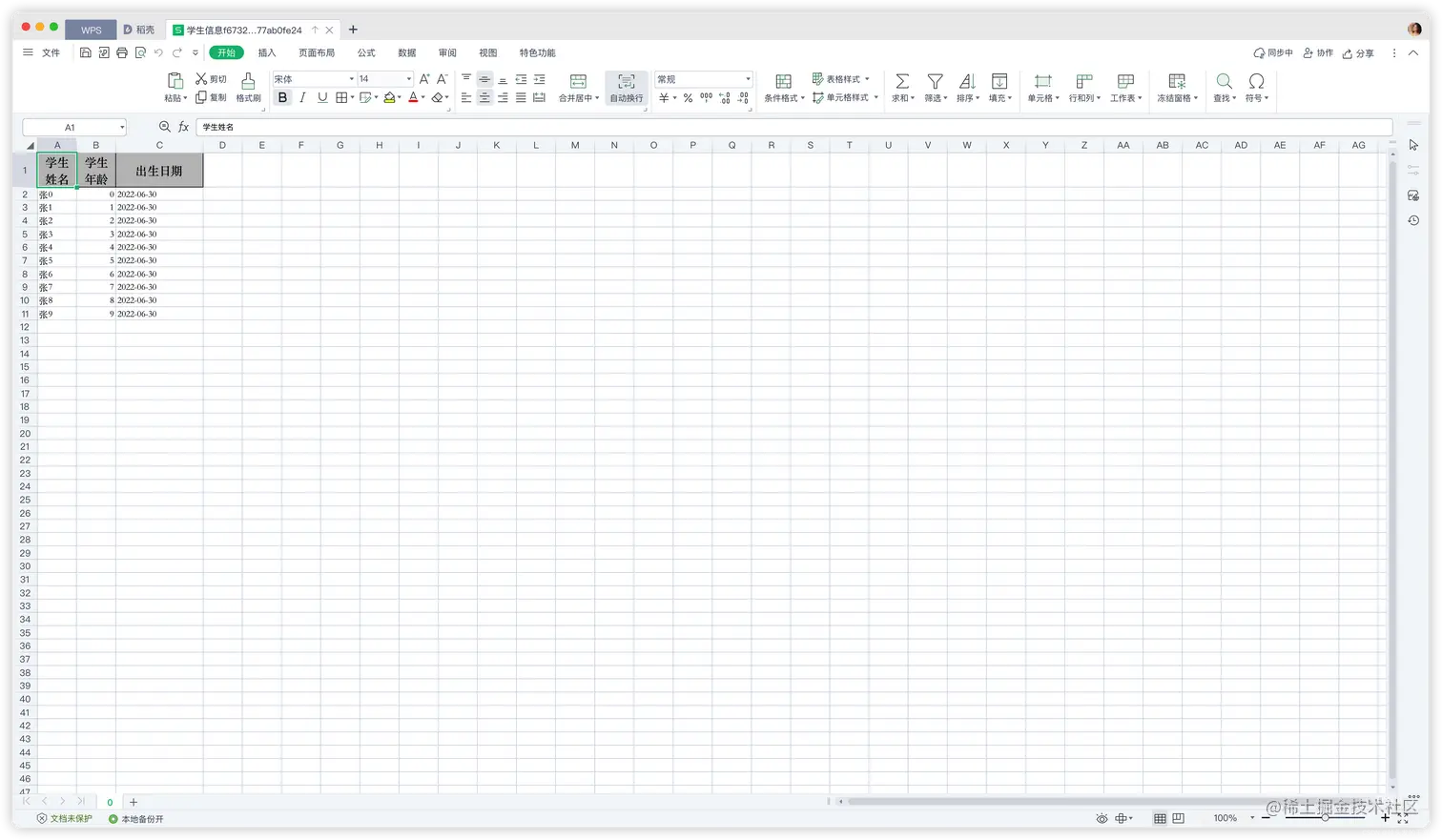Viewport: 1442px width, 840px height.
Task: Click the Share (分享) button
Action: [1358, 53]
